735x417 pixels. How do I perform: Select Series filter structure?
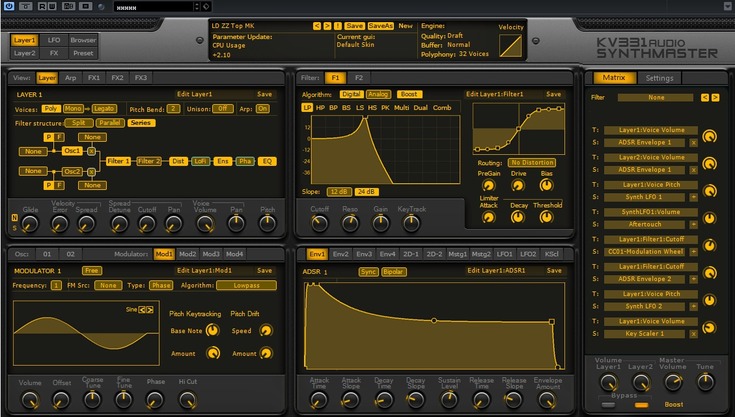(141, 123)
